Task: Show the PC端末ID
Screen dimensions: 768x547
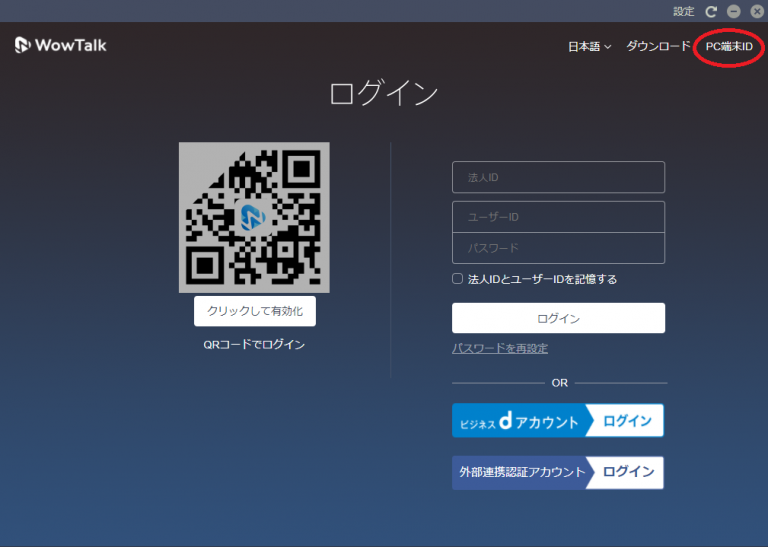Action: tap(729, 47)
